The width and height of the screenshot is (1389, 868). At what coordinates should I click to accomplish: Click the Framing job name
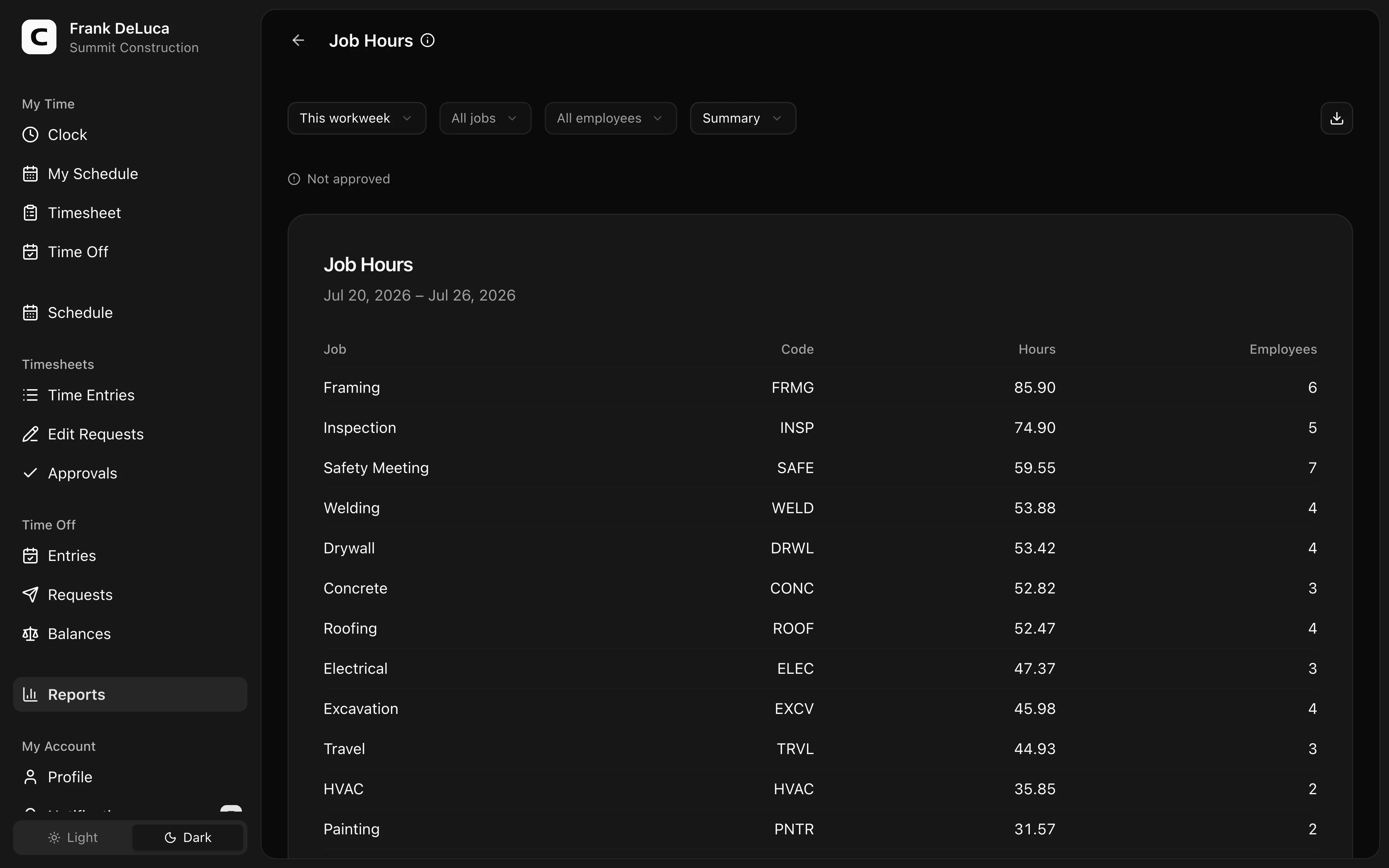(352, 388)
